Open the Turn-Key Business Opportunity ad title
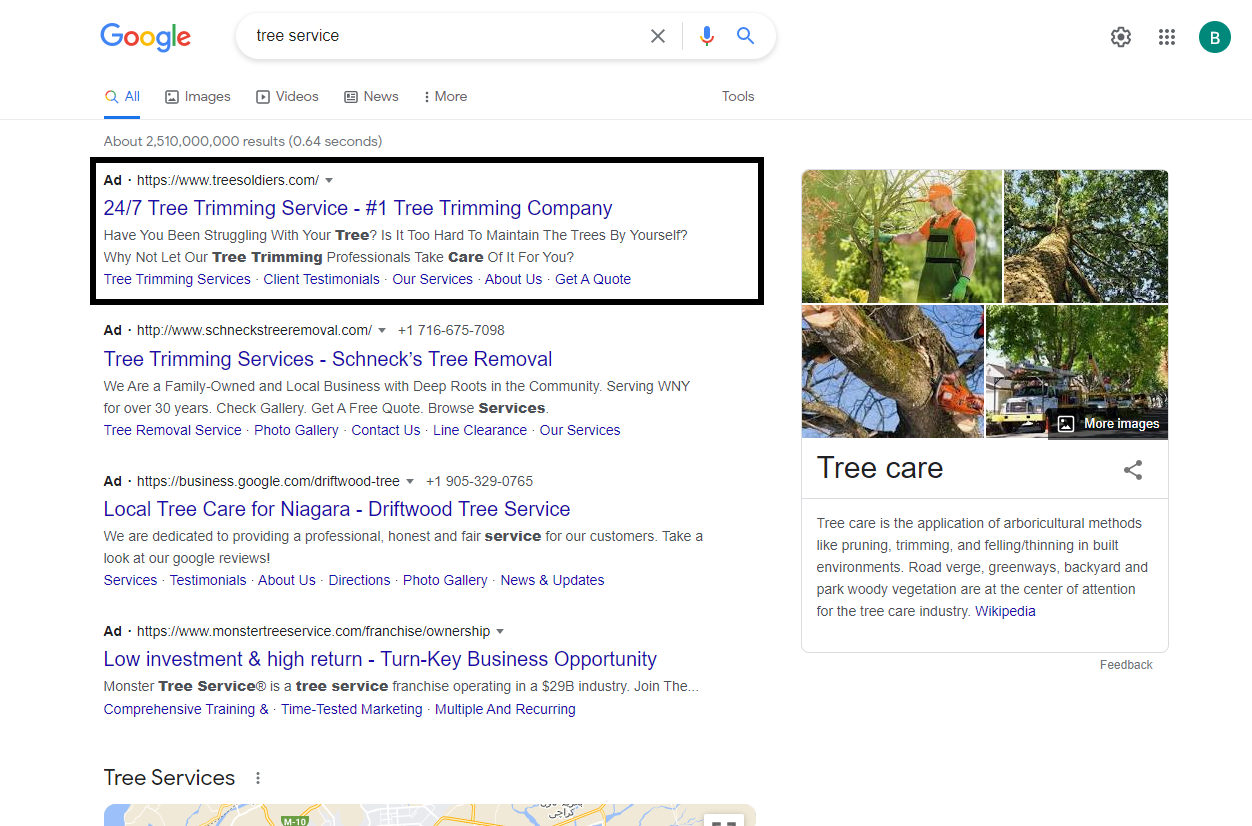This screenshot has height=826, width=1252. [380, 659]
